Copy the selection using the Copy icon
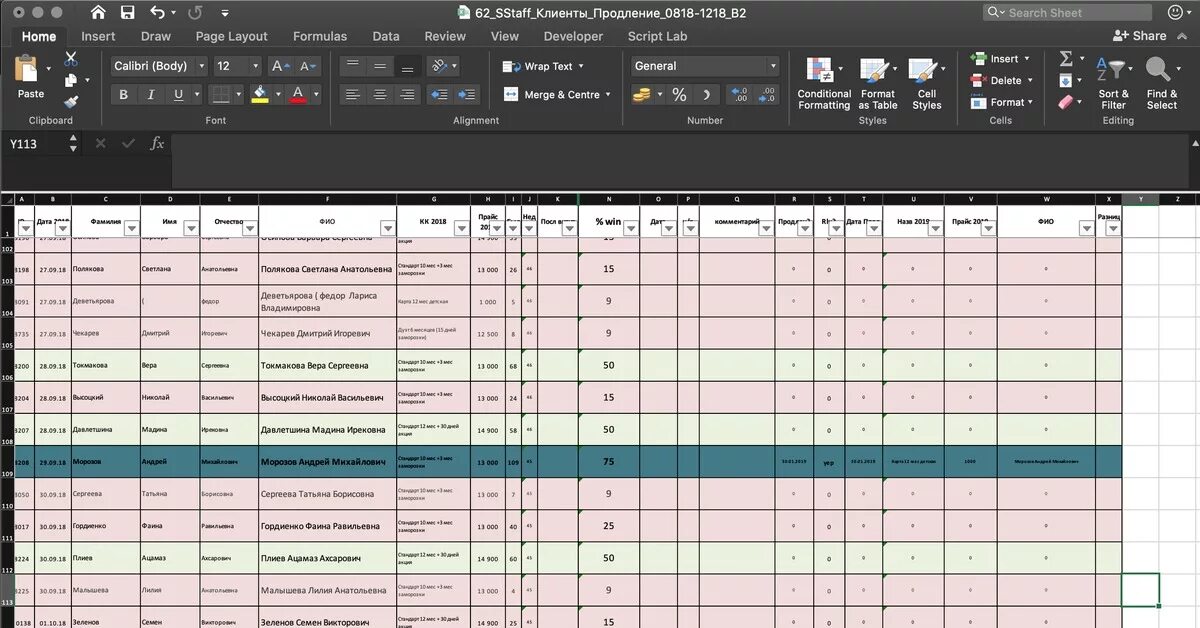Screen dimensions: 1200x628 (x=71, y=81)
